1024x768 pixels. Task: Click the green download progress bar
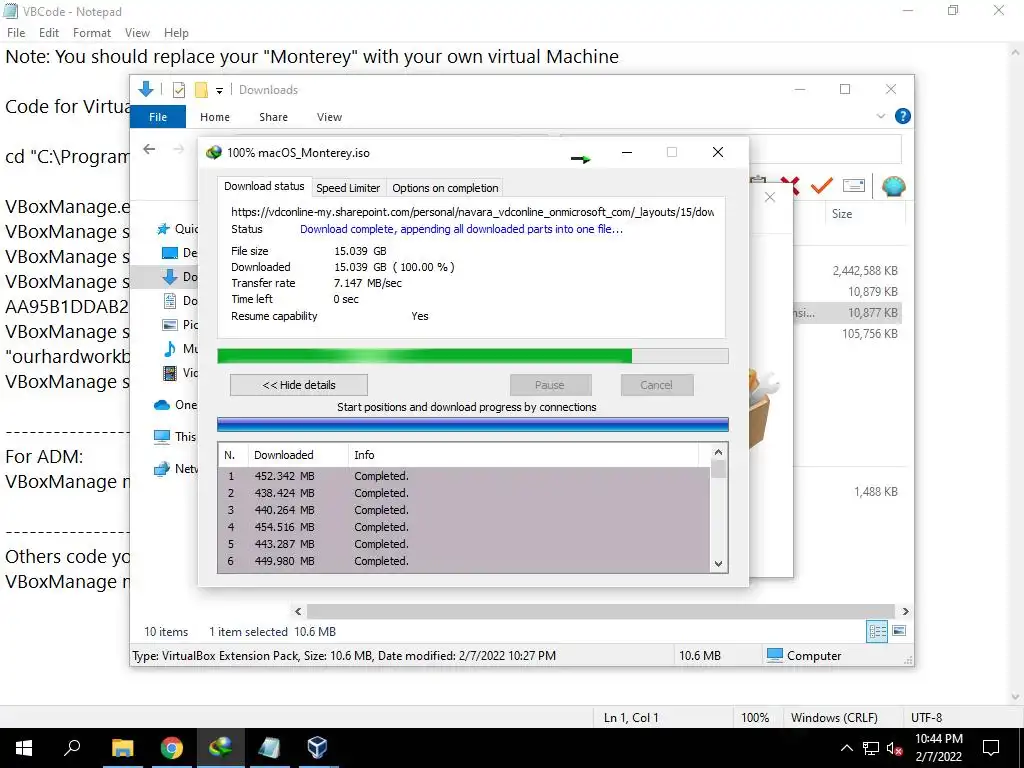click(x=473, y=356)
